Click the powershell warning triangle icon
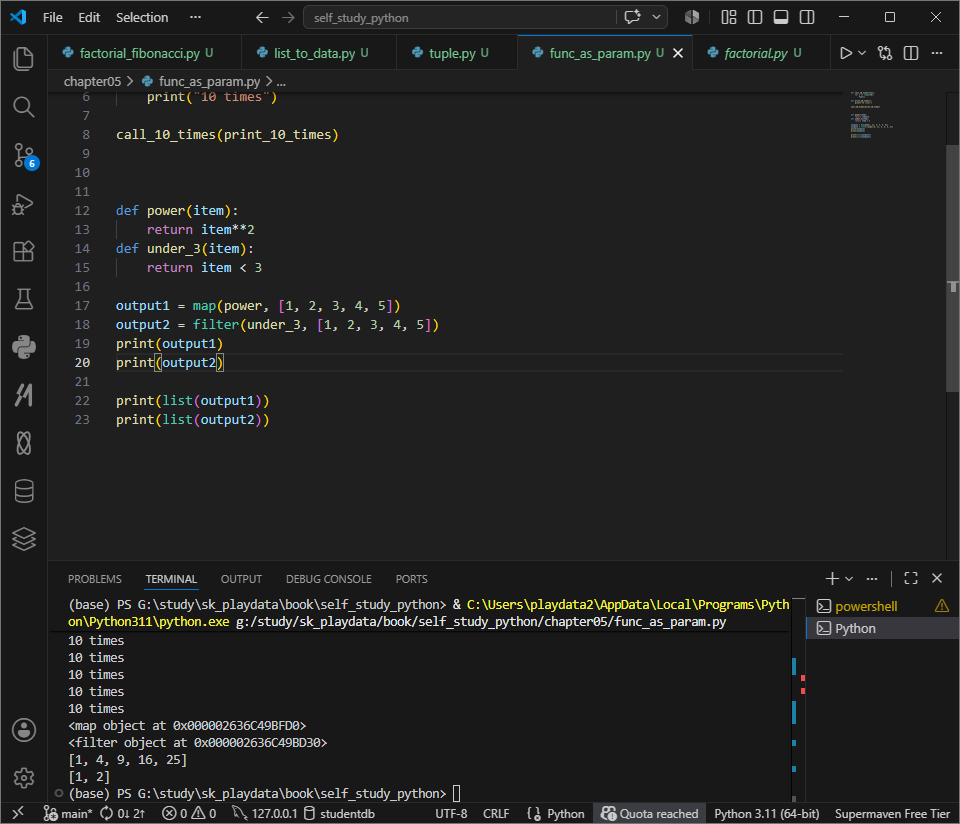This screenshot has width=960, height=824. (x=942, y=606)
